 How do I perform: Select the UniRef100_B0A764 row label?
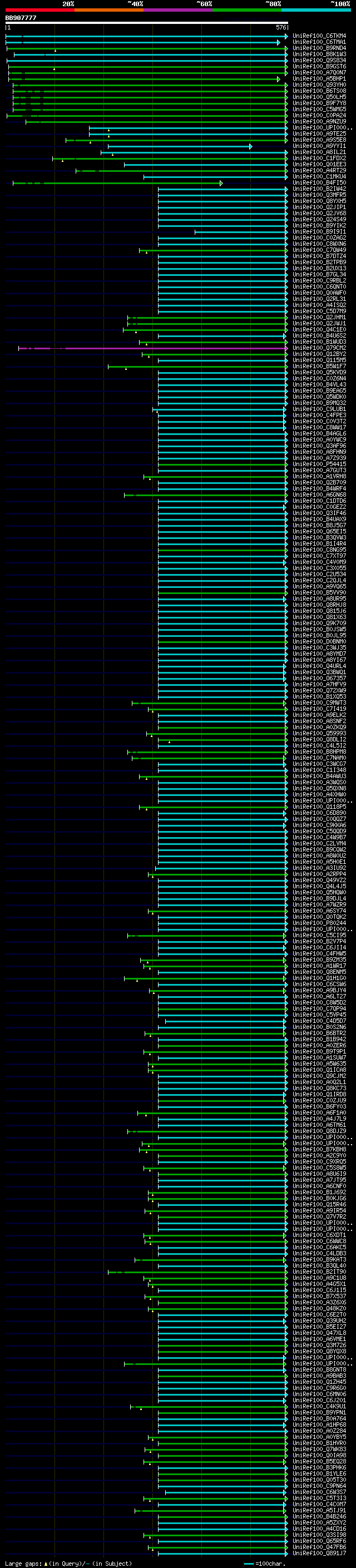[x=319, y=1418]
